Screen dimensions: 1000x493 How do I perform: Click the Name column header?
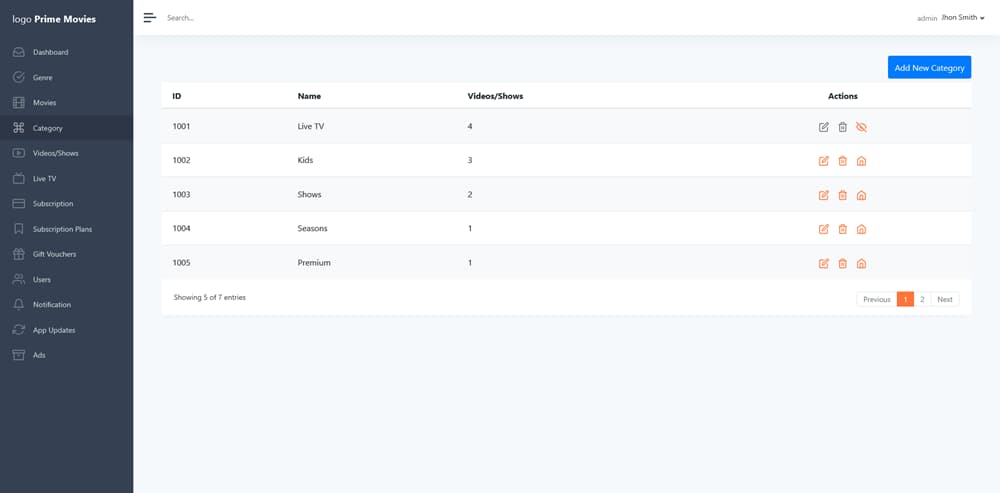coord(309,96)
